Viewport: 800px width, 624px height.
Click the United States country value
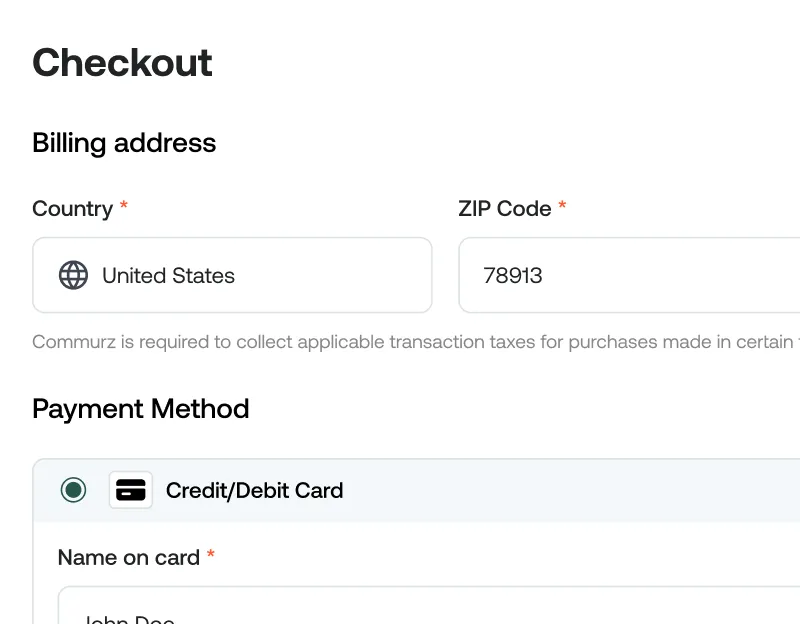168,276
